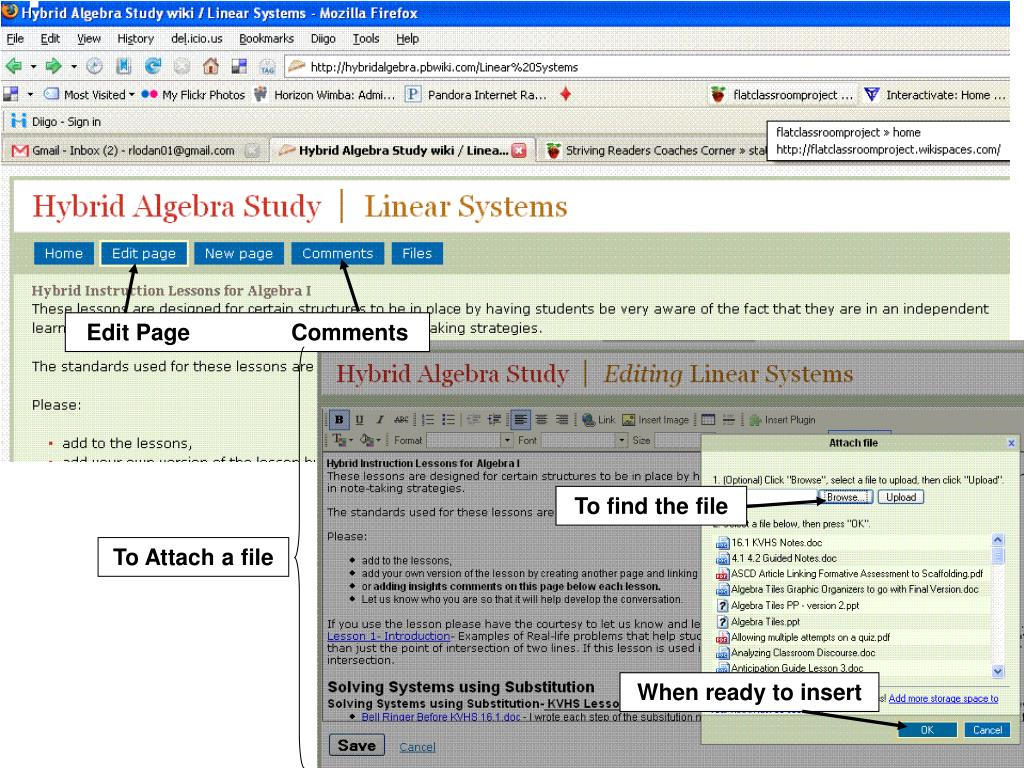Click the del.icio.us icon on the bookmarks toolbar
Viewport: 1024px width, 768px height.
pyautogui.click(x=11, y=94)
